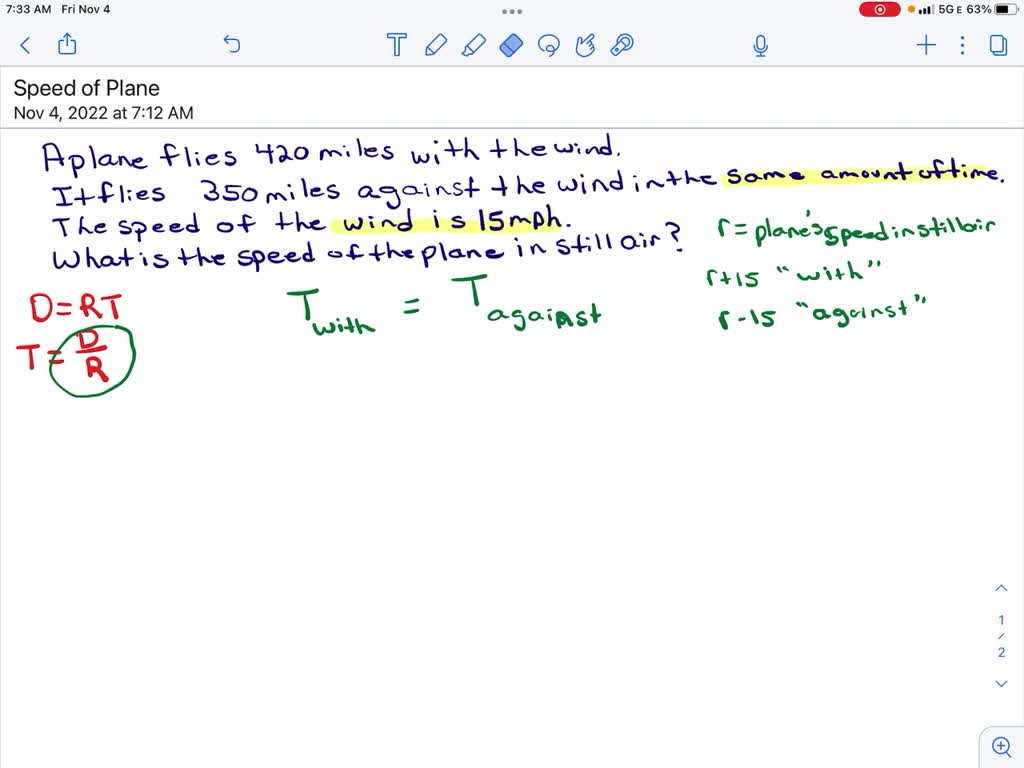Screen dimensions: 1024x768
Task: Add a new item with the plus button
Action: coord(925,45)
